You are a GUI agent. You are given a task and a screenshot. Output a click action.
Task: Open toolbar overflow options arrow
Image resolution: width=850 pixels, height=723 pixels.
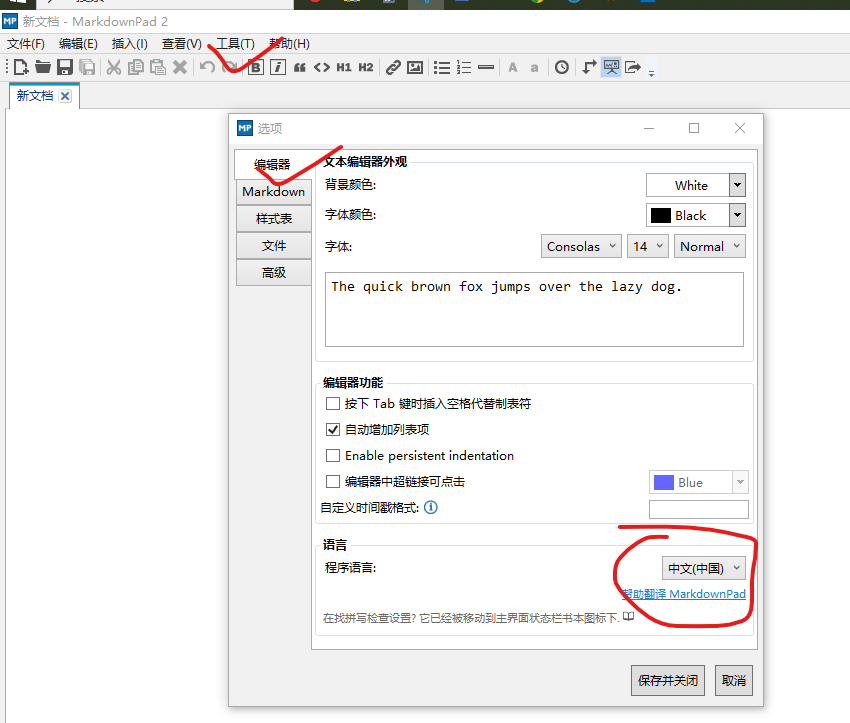tap(652, 73)
